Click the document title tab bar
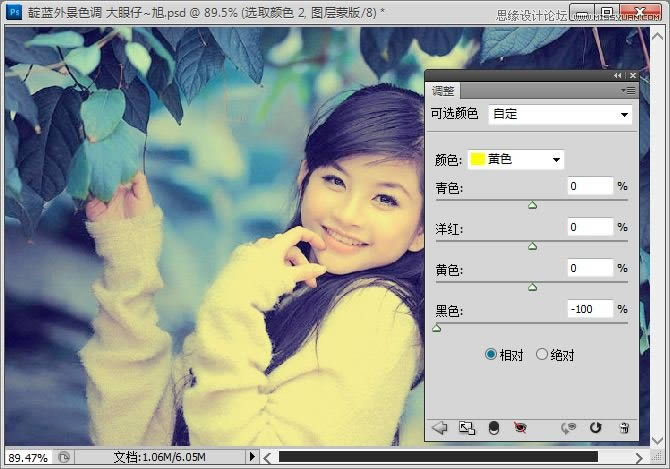Screen dimensions: 670x469 point(200,11)
